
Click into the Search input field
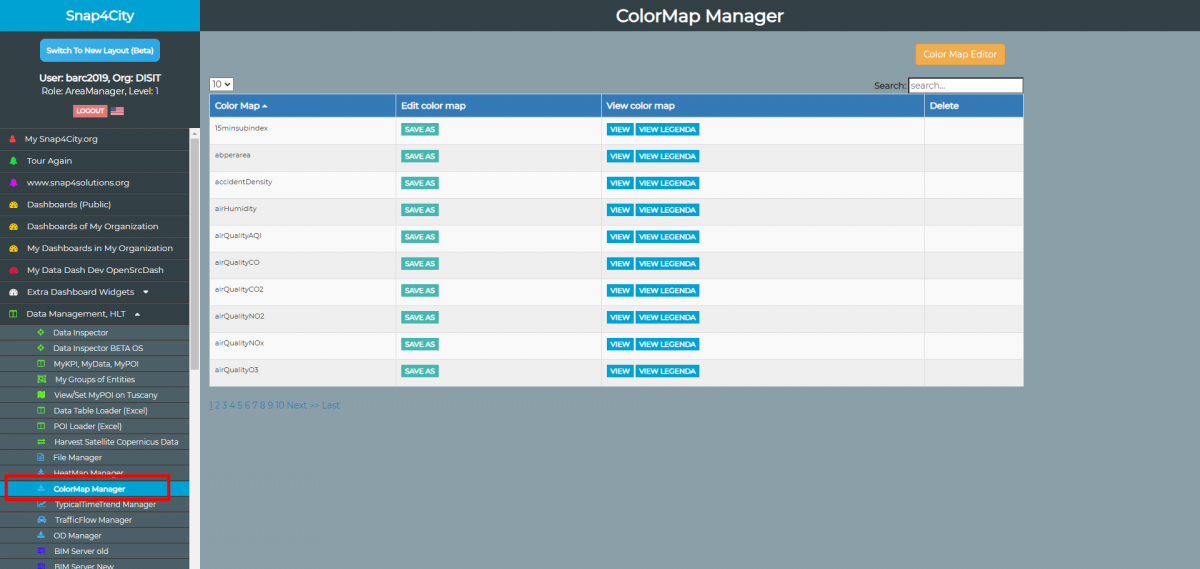coord(965,86)
